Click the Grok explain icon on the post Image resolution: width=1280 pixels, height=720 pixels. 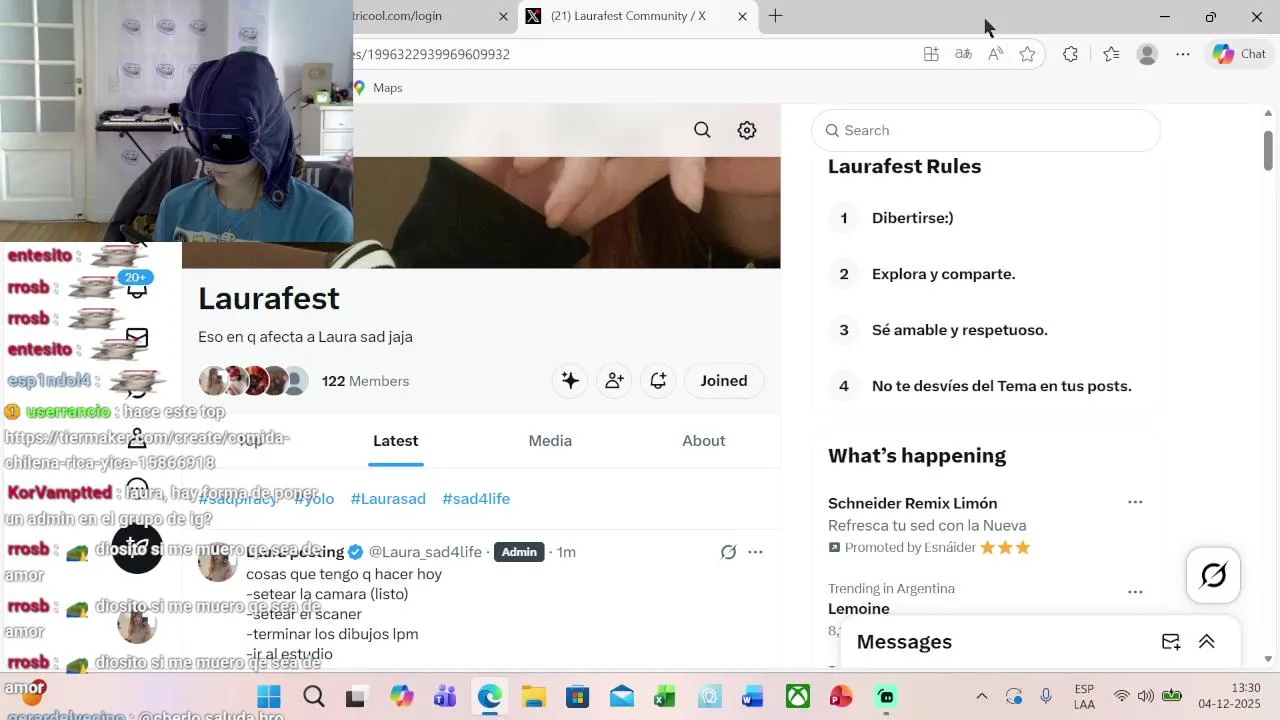(729, 552)
